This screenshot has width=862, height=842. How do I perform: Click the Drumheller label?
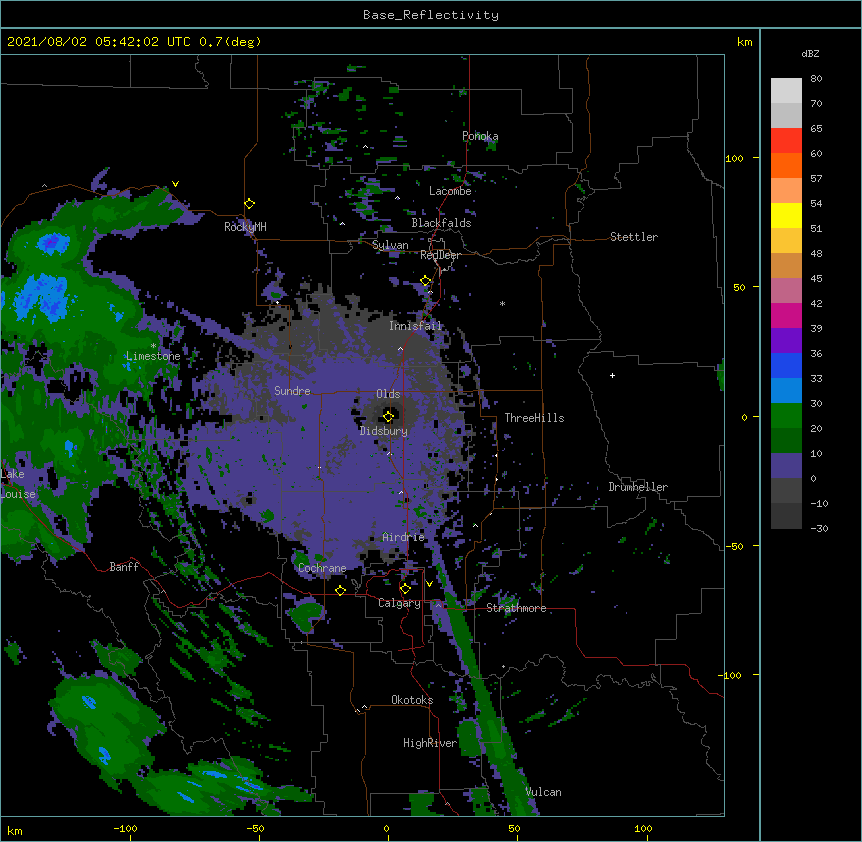click(638, 487)
